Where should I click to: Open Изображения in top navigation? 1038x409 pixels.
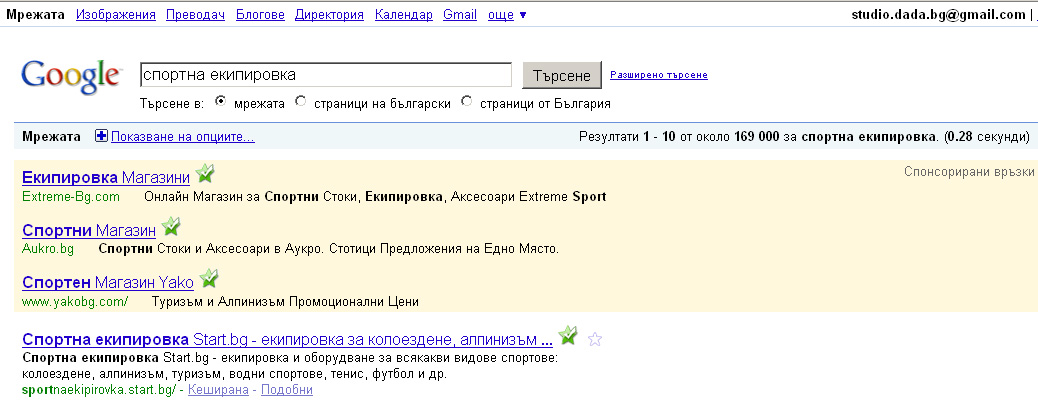coord(116,15)
